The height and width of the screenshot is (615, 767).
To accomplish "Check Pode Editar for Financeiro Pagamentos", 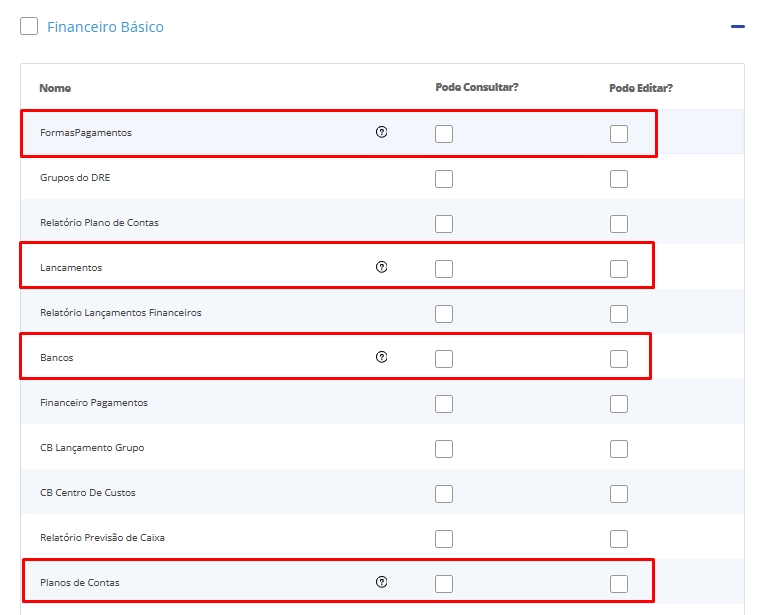I will click(619, 404).
